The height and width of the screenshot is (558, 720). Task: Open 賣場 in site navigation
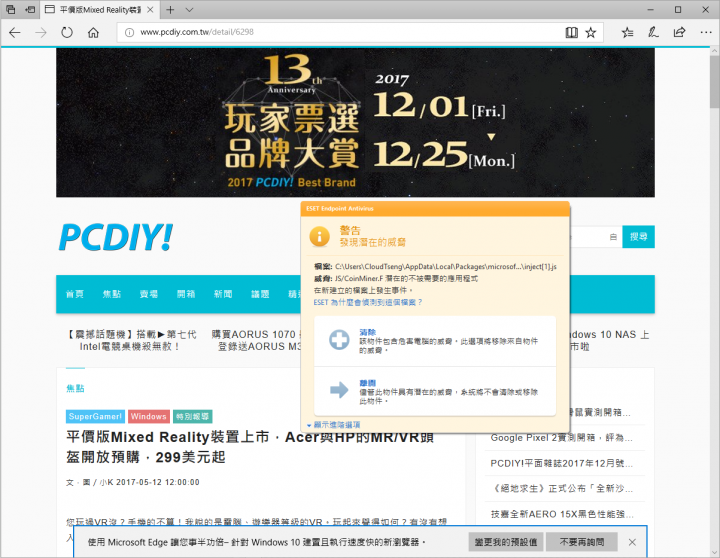pyautogui.click(x=149, y=294)
